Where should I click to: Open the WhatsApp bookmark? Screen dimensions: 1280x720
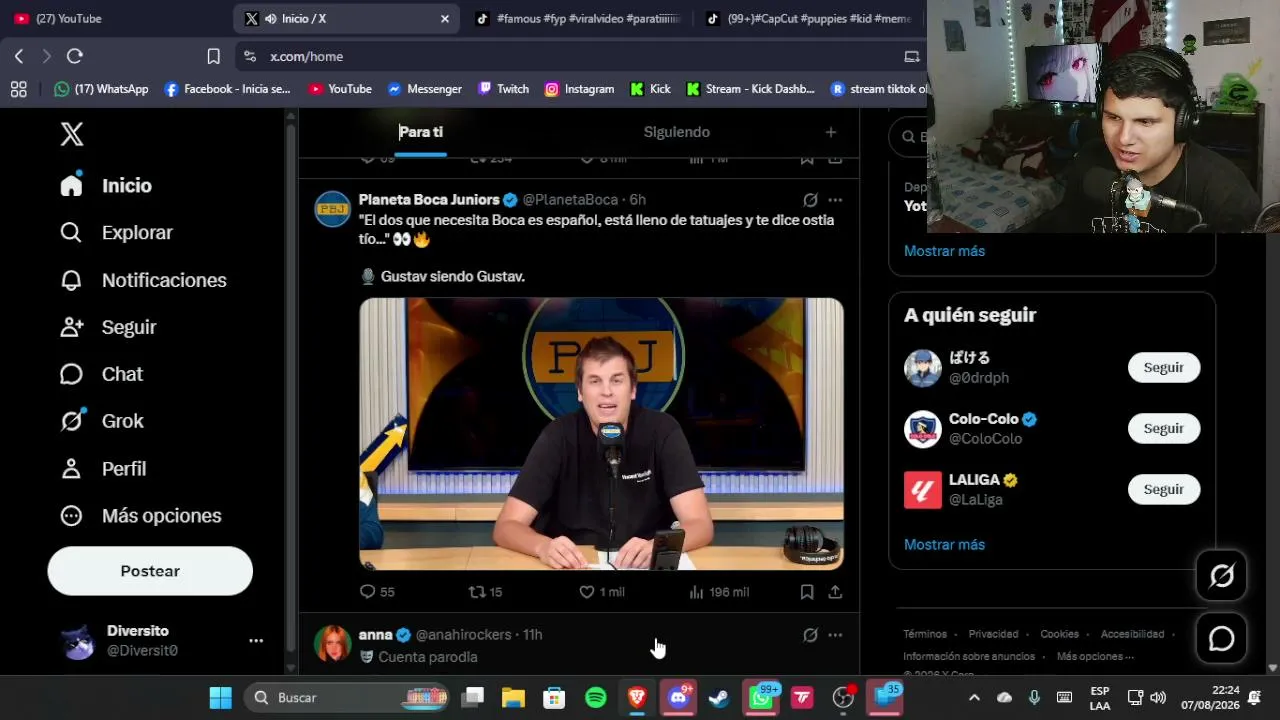point(101,89)
